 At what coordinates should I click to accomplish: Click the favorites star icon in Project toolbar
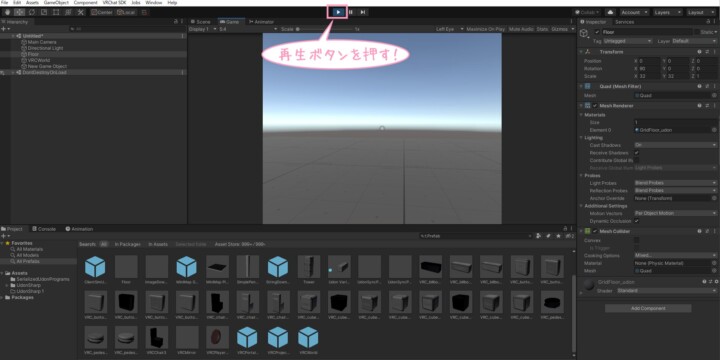pyautogui.click(x=558, y=236)
